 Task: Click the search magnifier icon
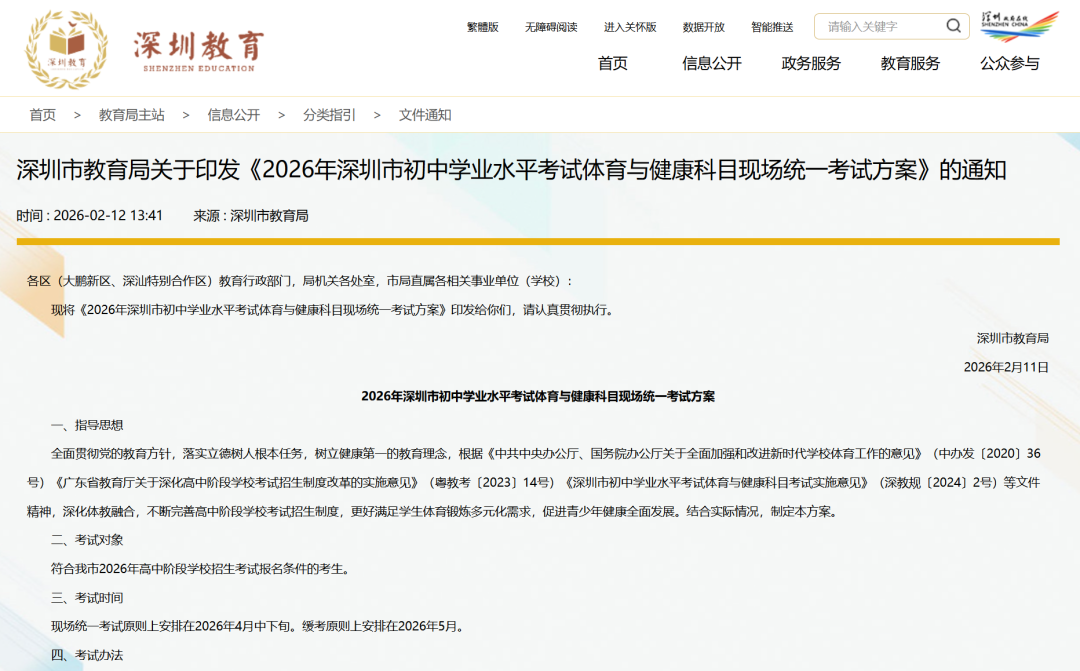pos(955,25)
